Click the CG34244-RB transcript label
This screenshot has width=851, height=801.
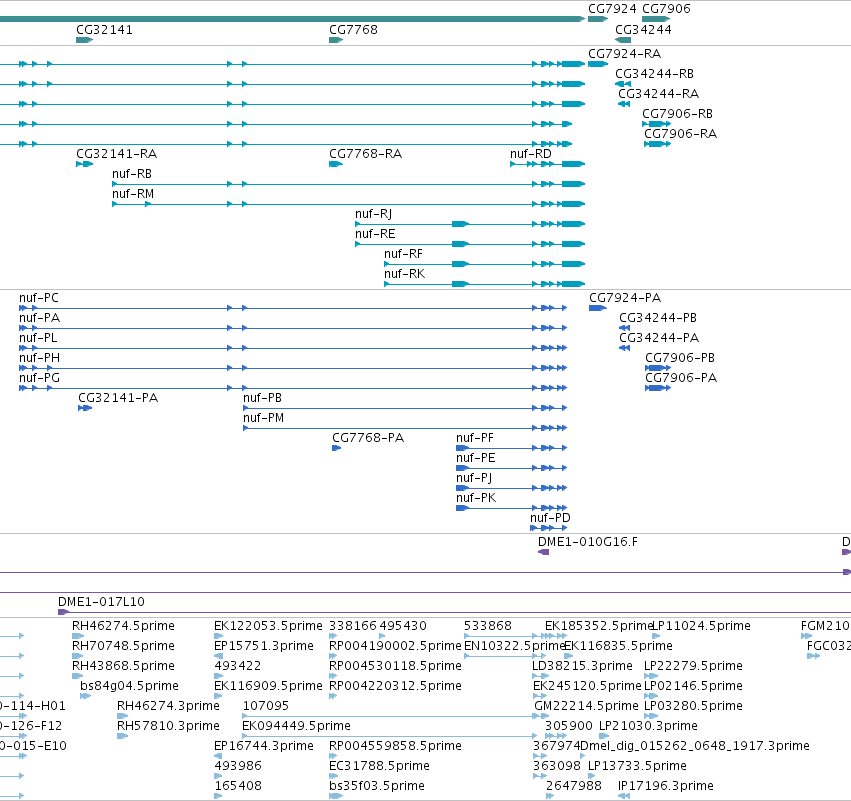[x=654, y=73]
